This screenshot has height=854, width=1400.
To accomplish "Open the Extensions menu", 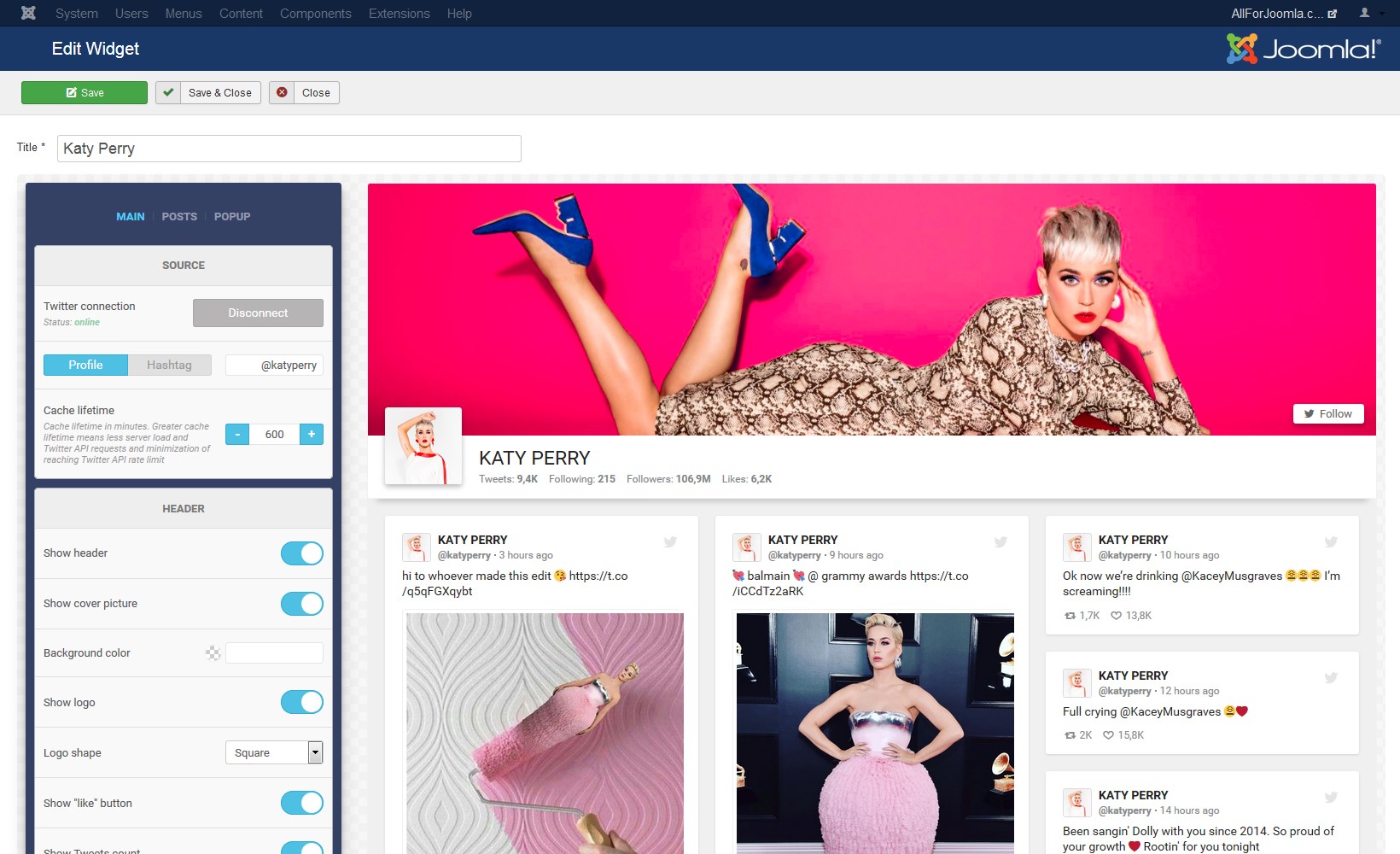I will pyautogui.click(x=399, y=14).
